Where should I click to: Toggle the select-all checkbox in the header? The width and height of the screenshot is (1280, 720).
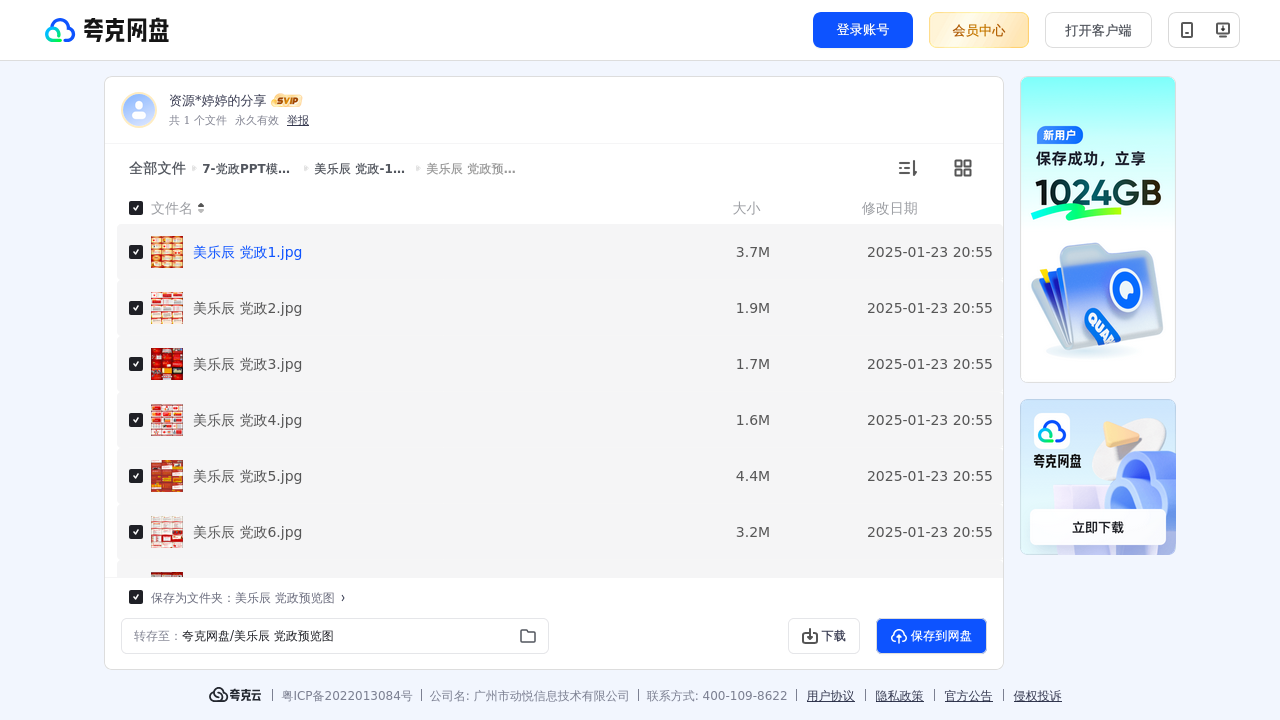pos(136,208)
